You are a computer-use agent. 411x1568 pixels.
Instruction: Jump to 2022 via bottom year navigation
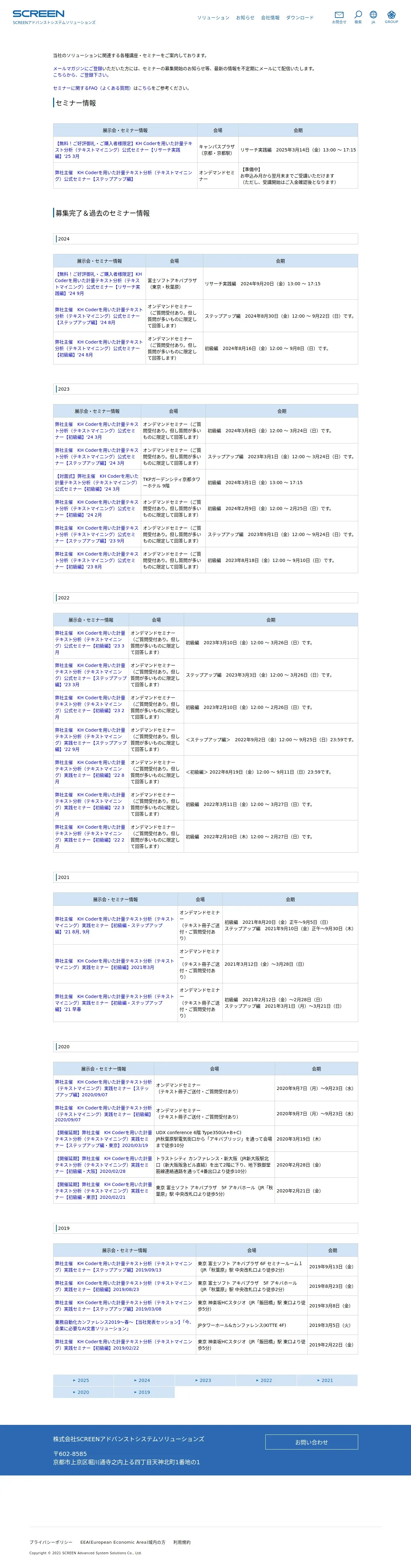click(266, 1380)
